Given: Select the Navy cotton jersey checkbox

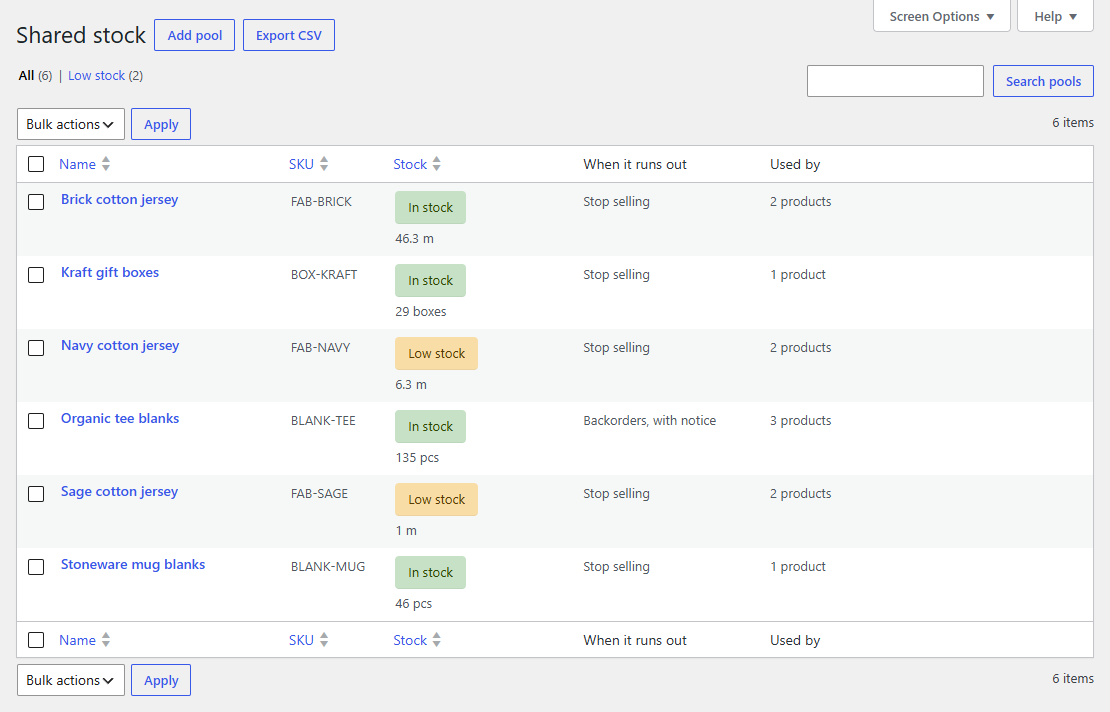Looking at the screenshot, I should click(36, 348).
